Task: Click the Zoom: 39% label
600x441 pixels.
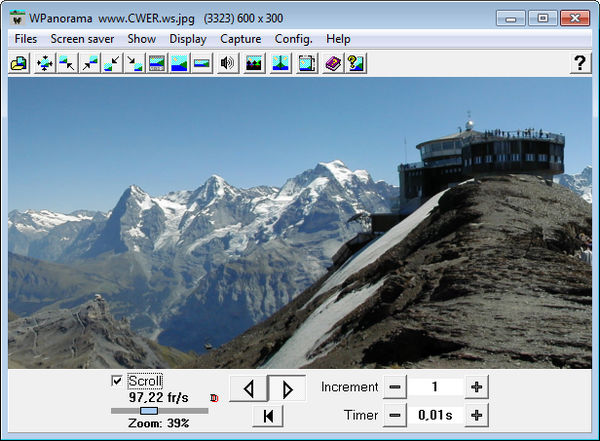Action: tap(159, 423)
